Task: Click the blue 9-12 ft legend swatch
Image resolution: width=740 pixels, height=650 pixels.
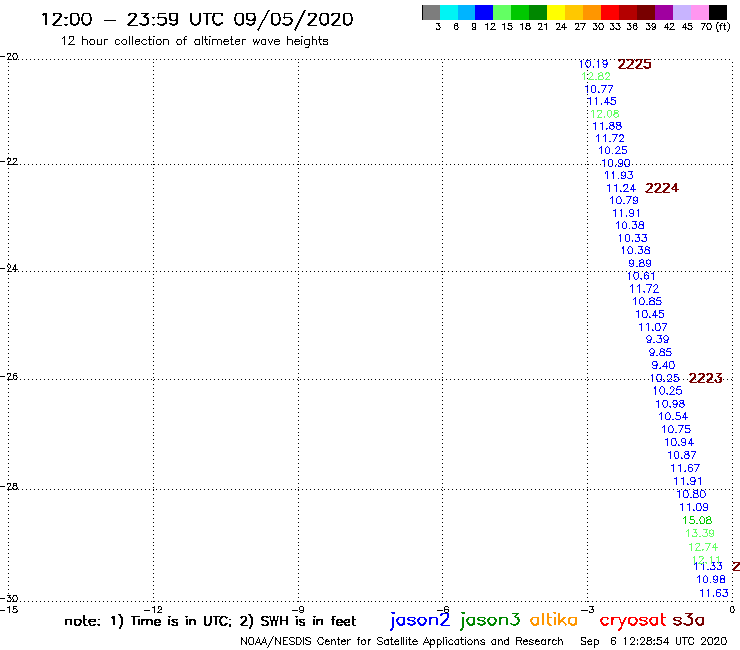Action: coord(484,12)
